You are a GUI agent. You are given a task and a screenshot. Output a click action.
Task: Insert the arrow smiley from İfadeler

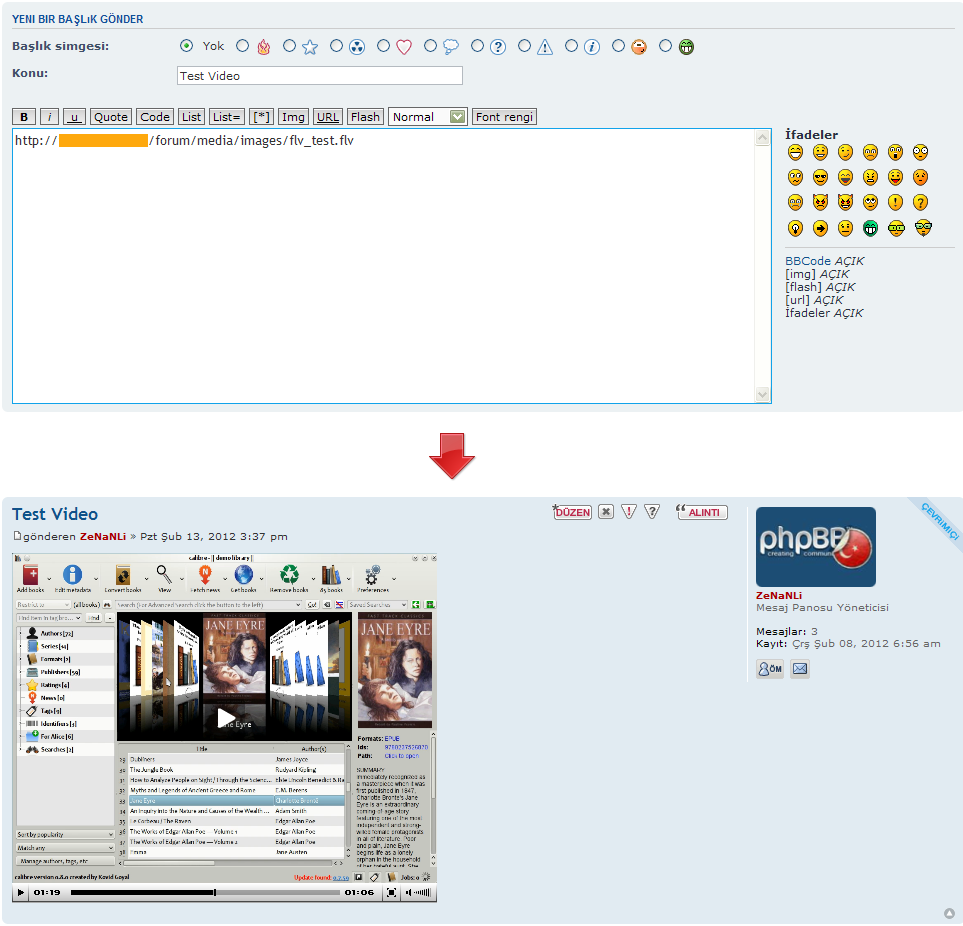click(821, 228)
